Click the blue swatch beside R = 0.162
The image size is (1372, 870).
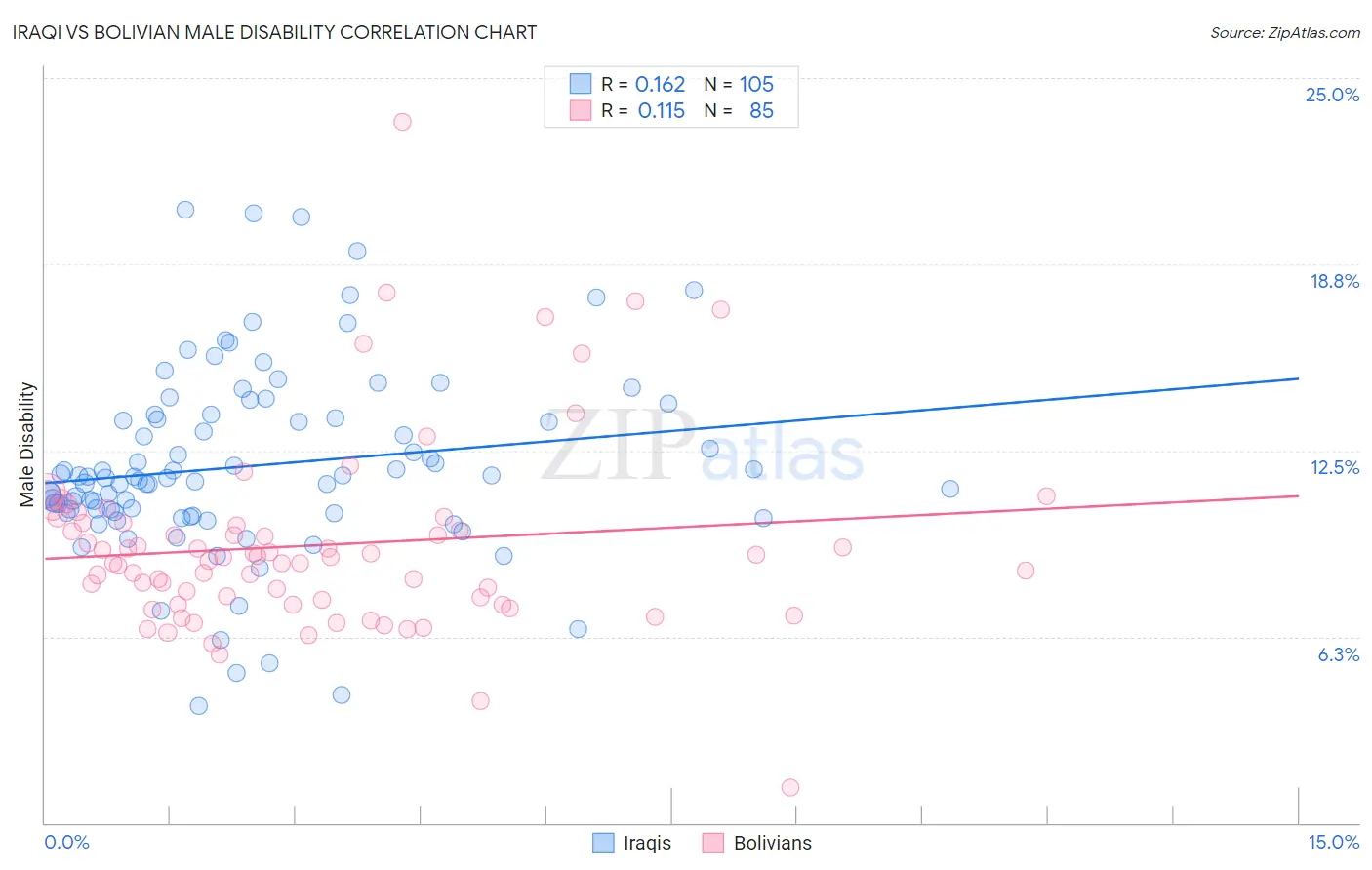pos(581,84)
